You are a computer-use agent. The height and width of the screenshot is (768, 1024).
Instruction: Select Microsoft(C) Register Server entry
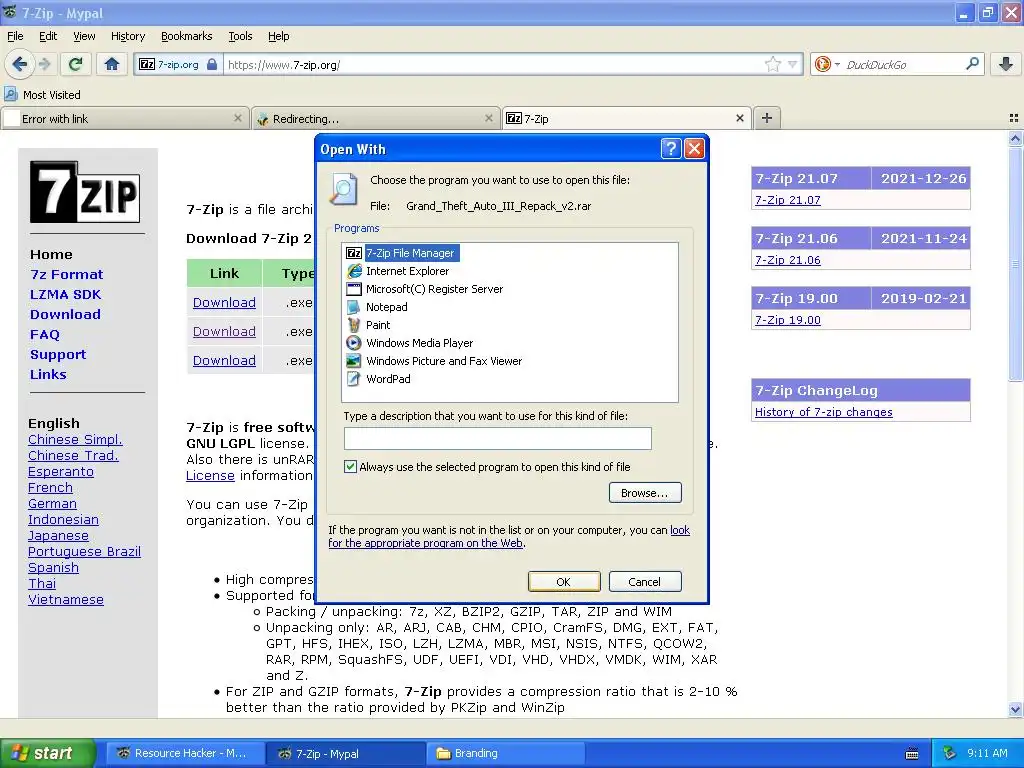tap(424, 289)
